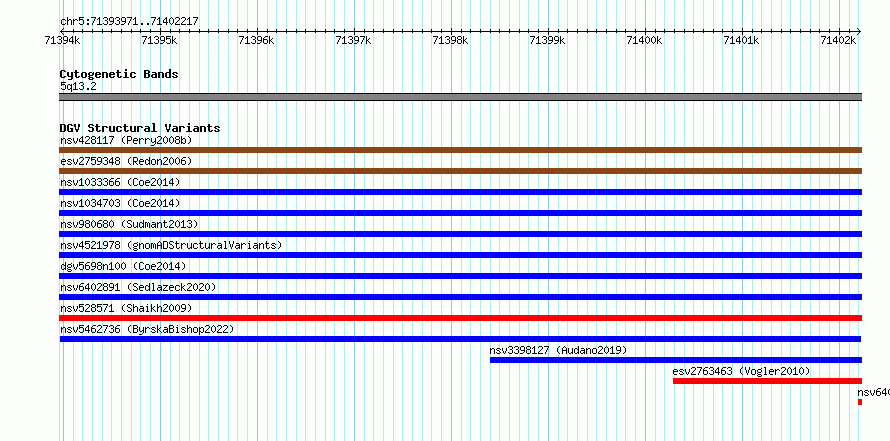Click the small red variant under nsv64
This screenshot has width=890, height=441.
tap(860, 402)
